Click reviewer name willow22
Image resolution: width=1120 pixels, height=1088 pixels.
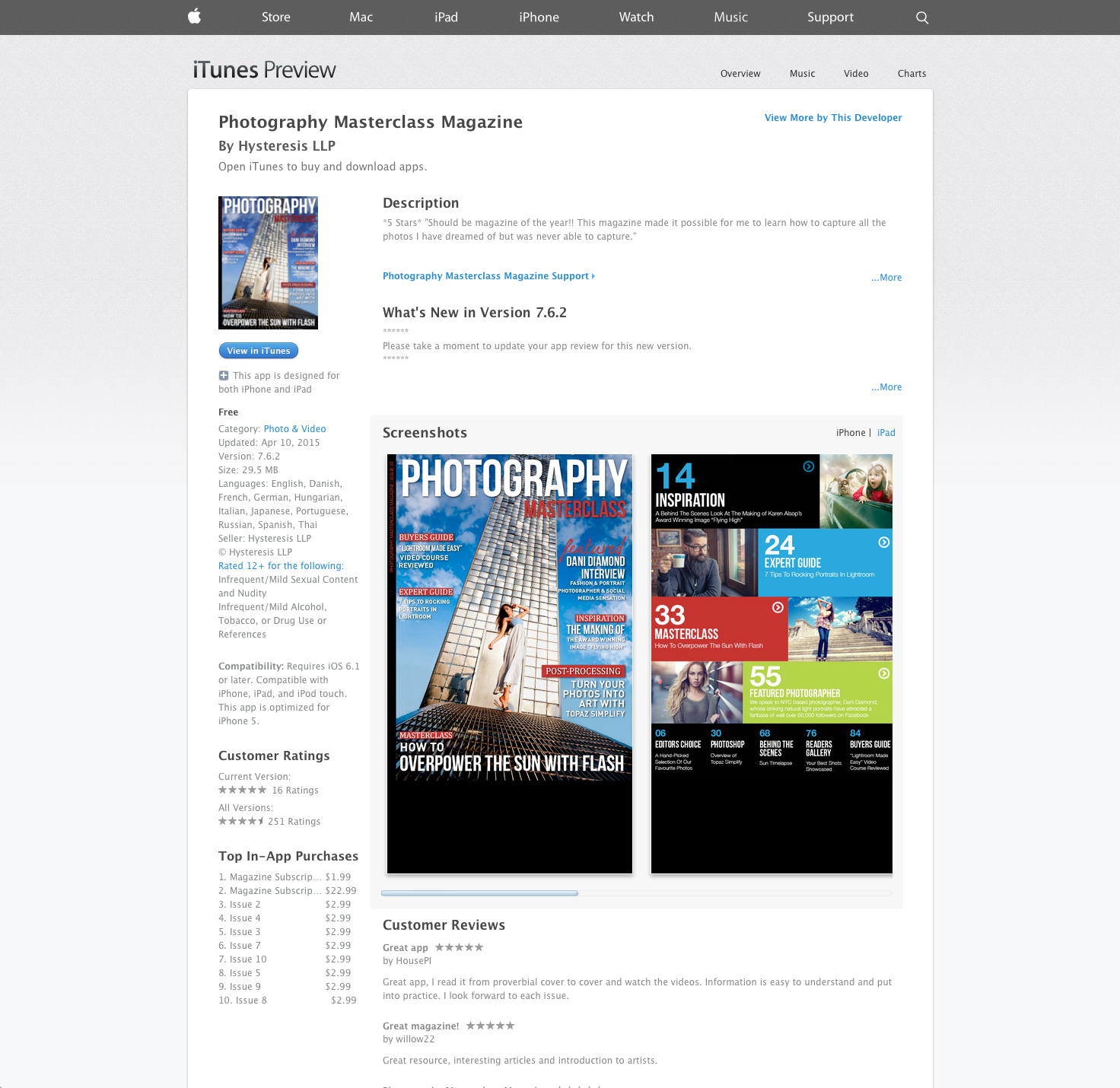coord(415,1039)
